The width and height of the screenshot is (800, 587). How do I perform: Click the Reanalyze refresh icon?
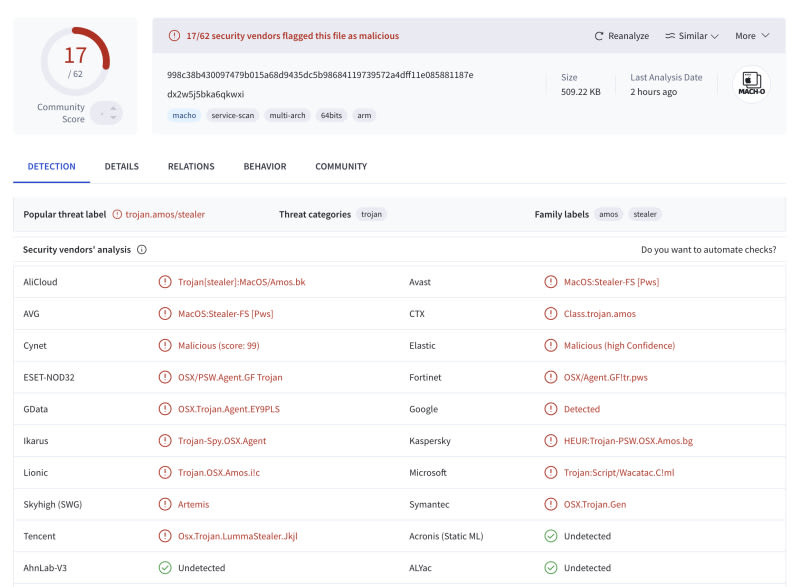click(599, 36)
